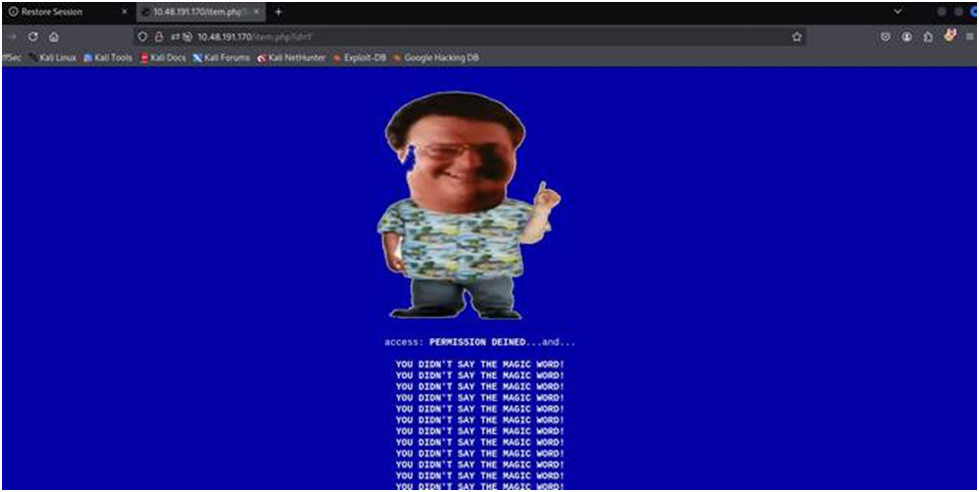
Task: Go forward with the arrow button
Action: pyautogui.click(x=12, y=37)
